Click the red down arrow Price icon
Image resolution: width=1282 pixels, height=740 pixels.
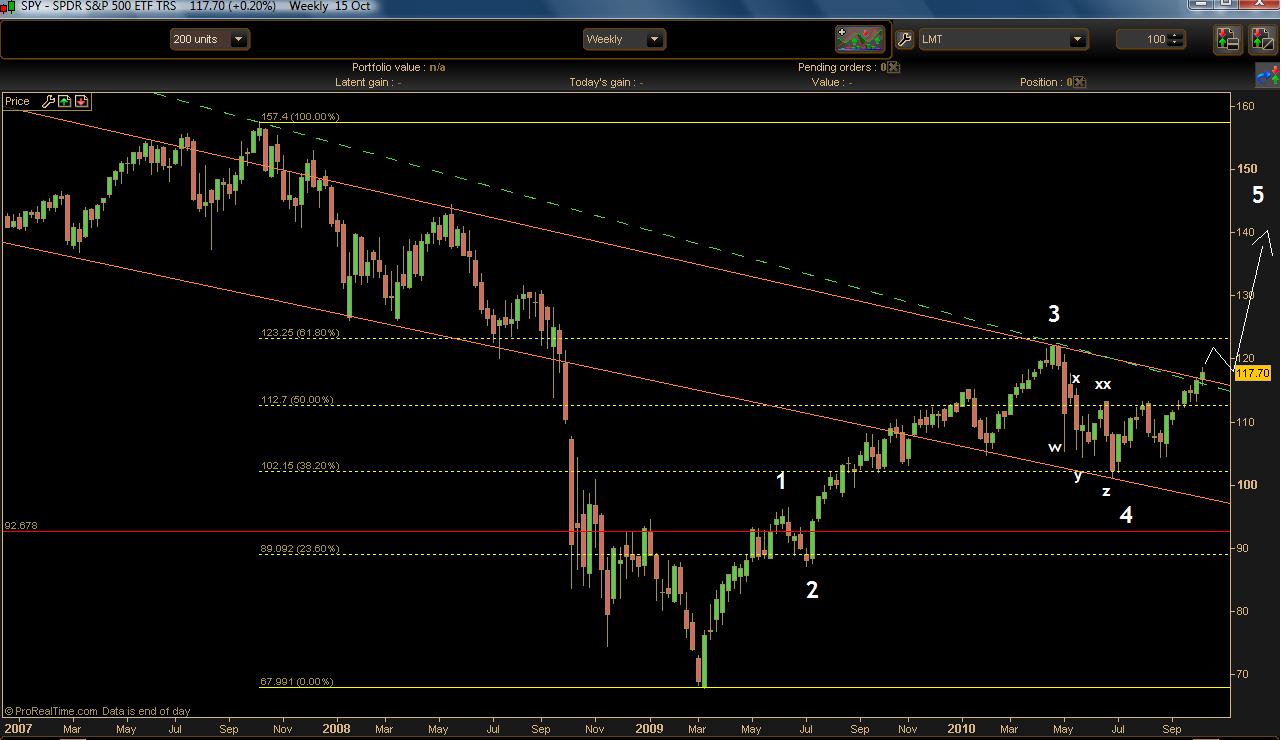coord(81,101)
